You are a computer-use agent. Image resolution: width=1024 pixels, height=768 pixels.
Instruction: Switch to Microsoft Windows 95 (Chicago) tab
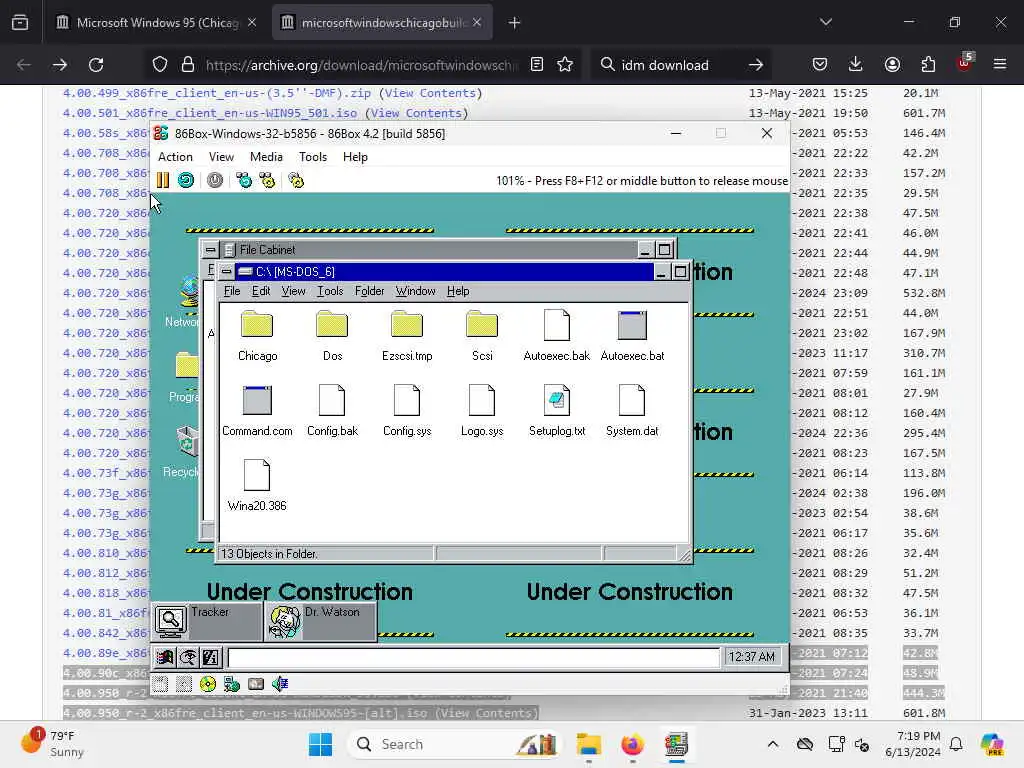[157, 22]
